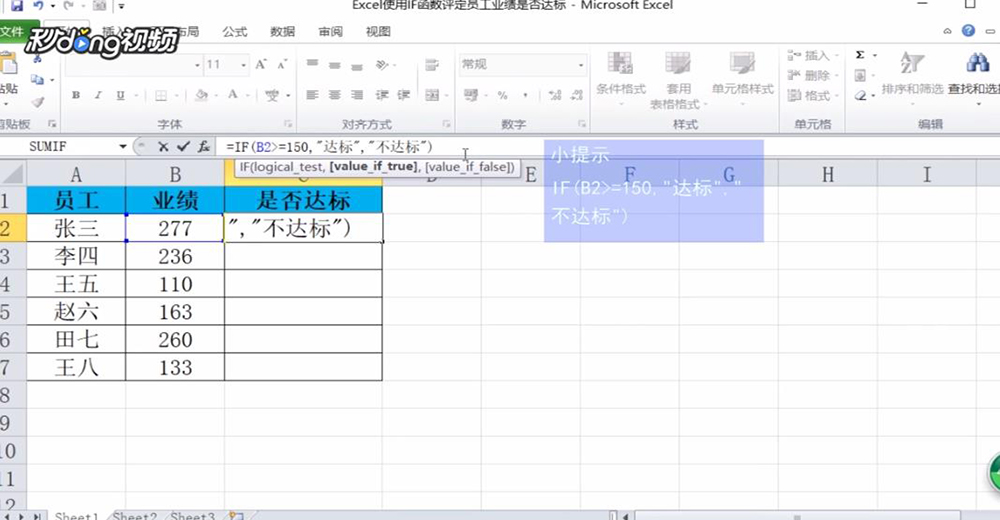1000x520 pixels.
Task: Open AutoSum dropdown arrow
Action: [x=874, y=56]
